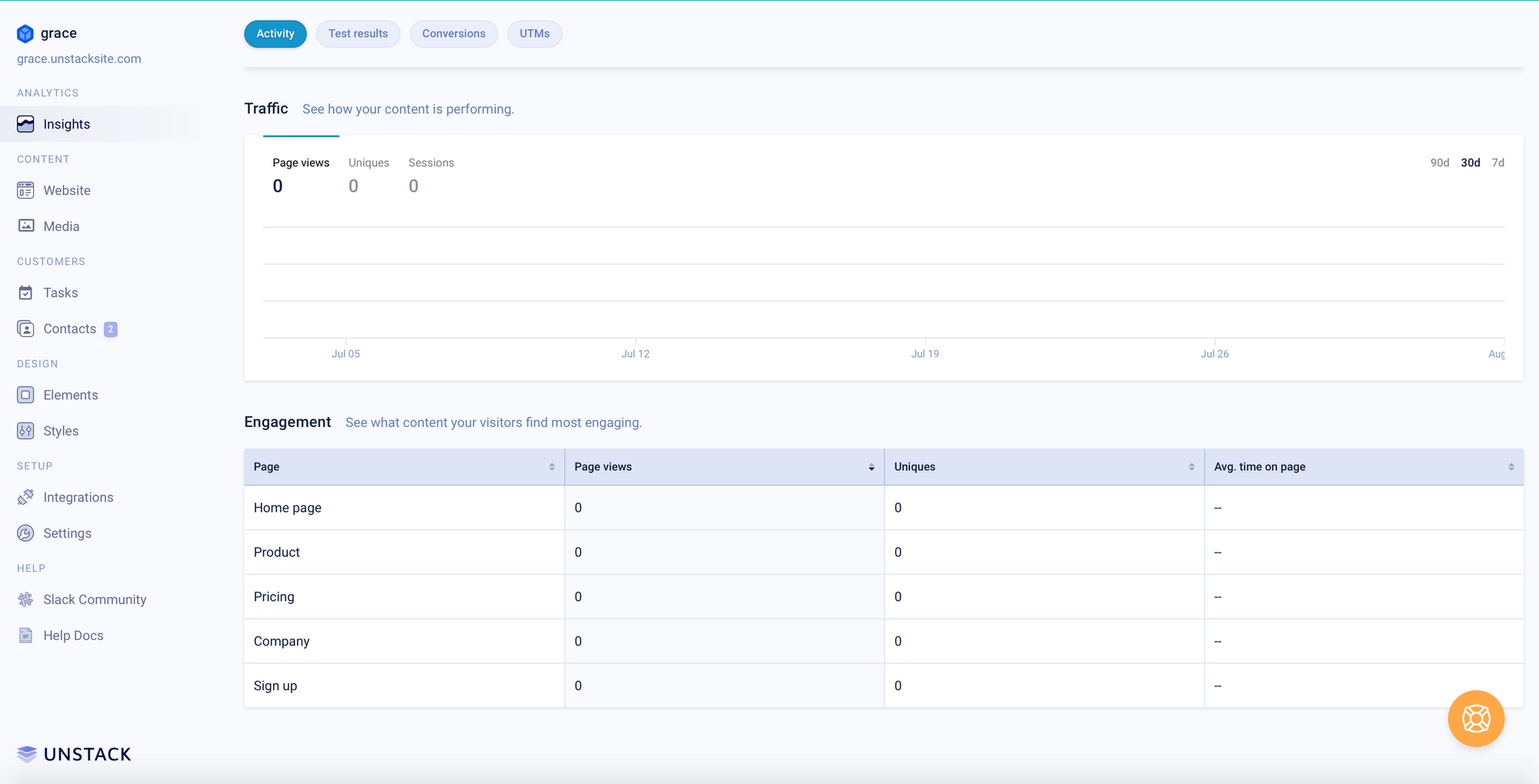Viewport: 1539px width, 784px height.
Task: Select the 90d time range
Action: [x=1439, y=163]
